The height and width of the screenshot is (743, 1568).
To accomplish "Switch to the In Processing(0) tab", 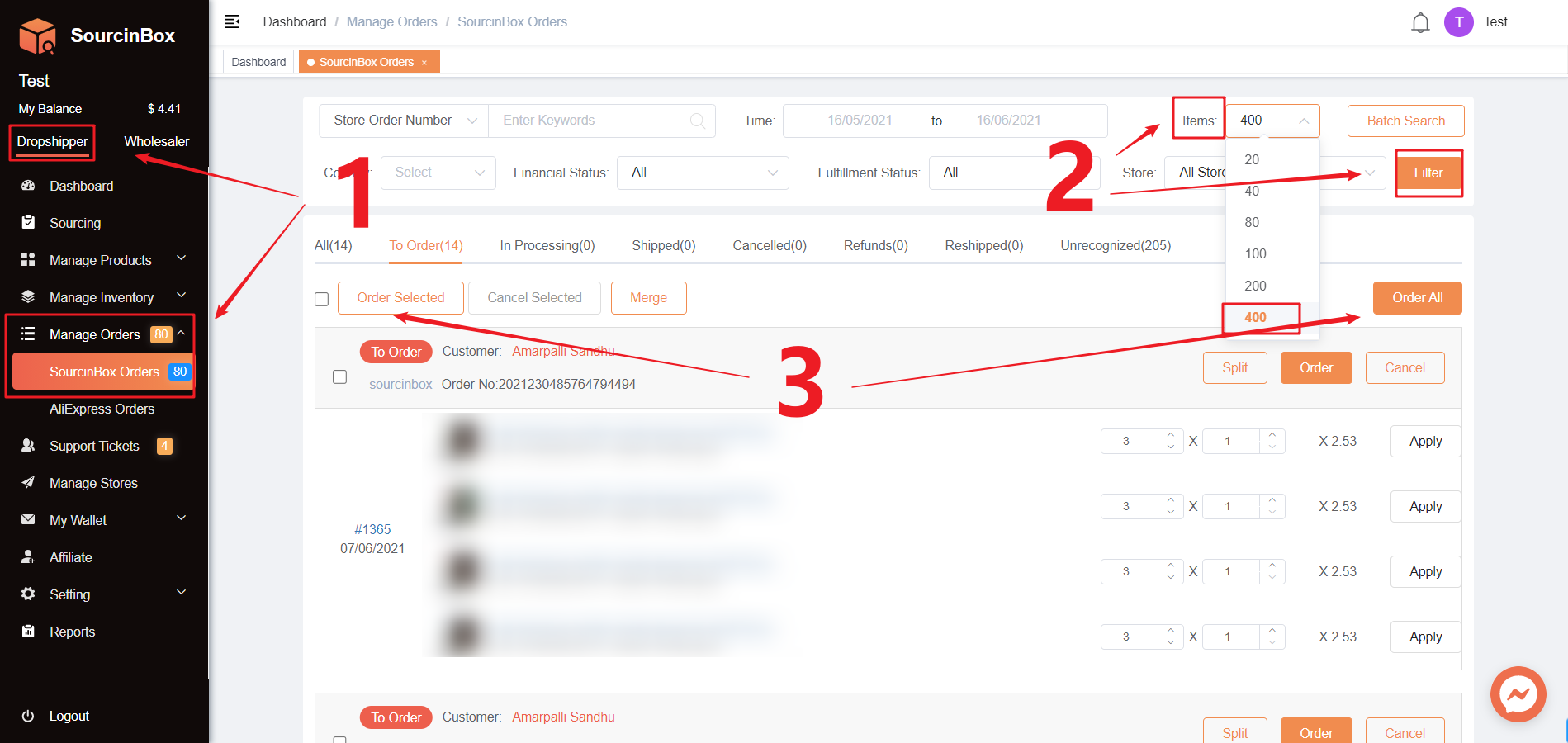I will point(547,245).
